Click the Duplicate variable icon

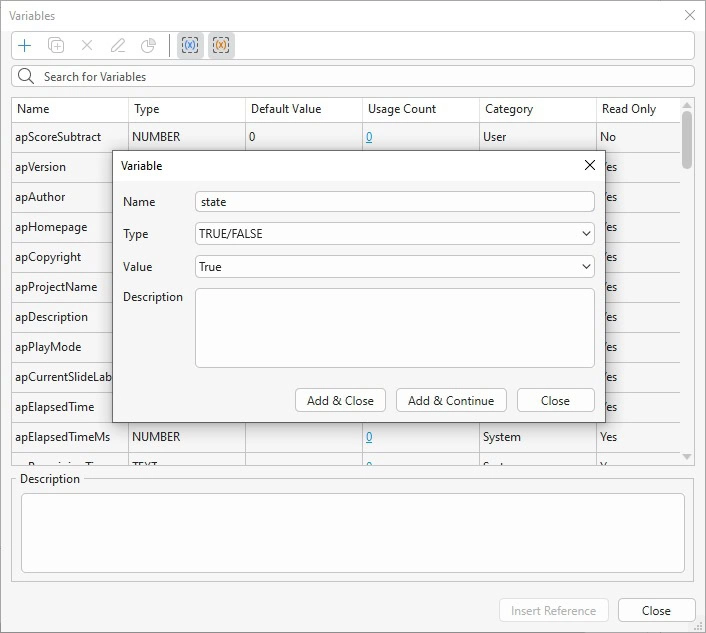56,46
